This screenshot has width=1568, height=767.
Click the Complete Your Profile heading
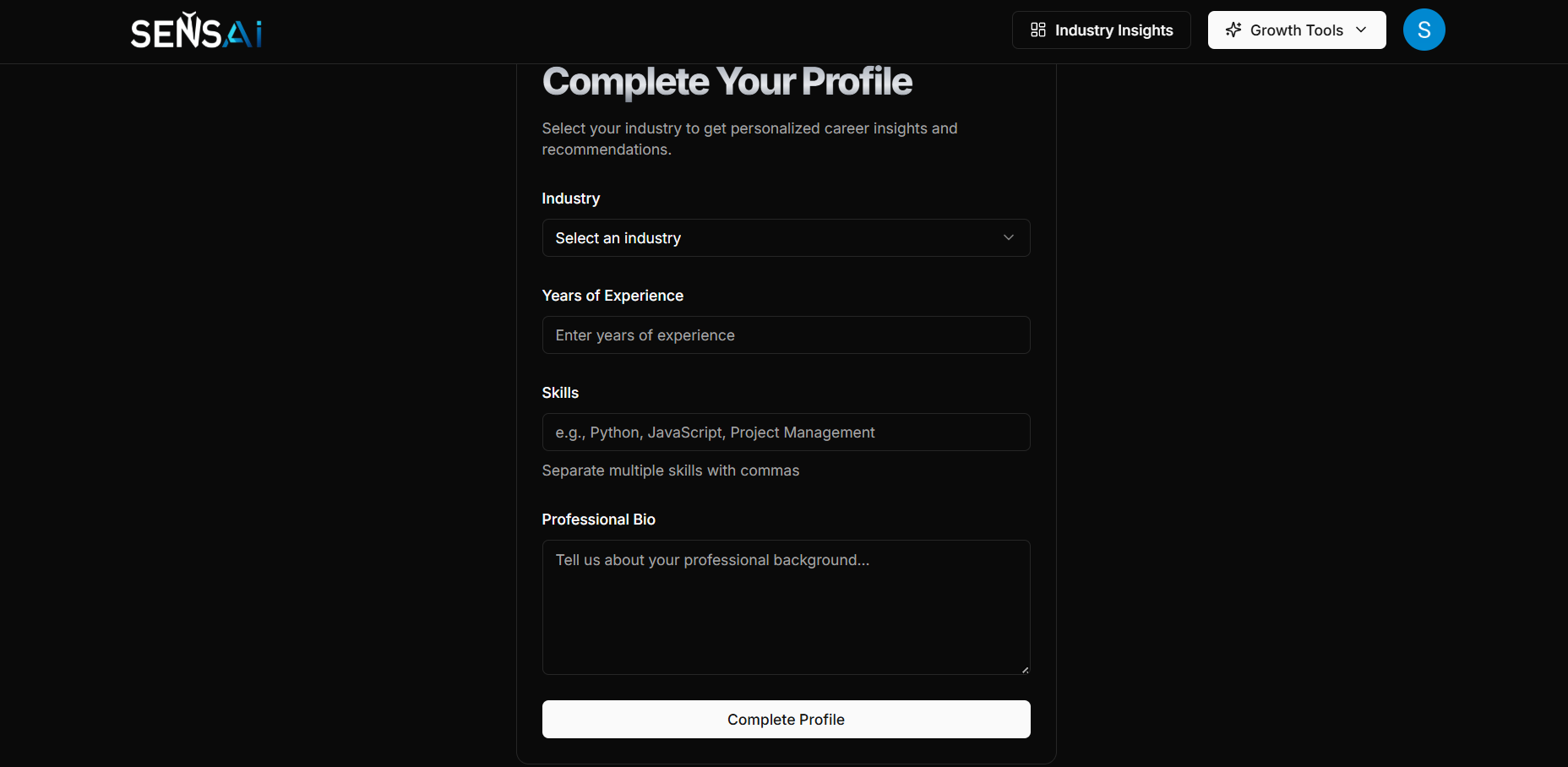pos(727,81)
